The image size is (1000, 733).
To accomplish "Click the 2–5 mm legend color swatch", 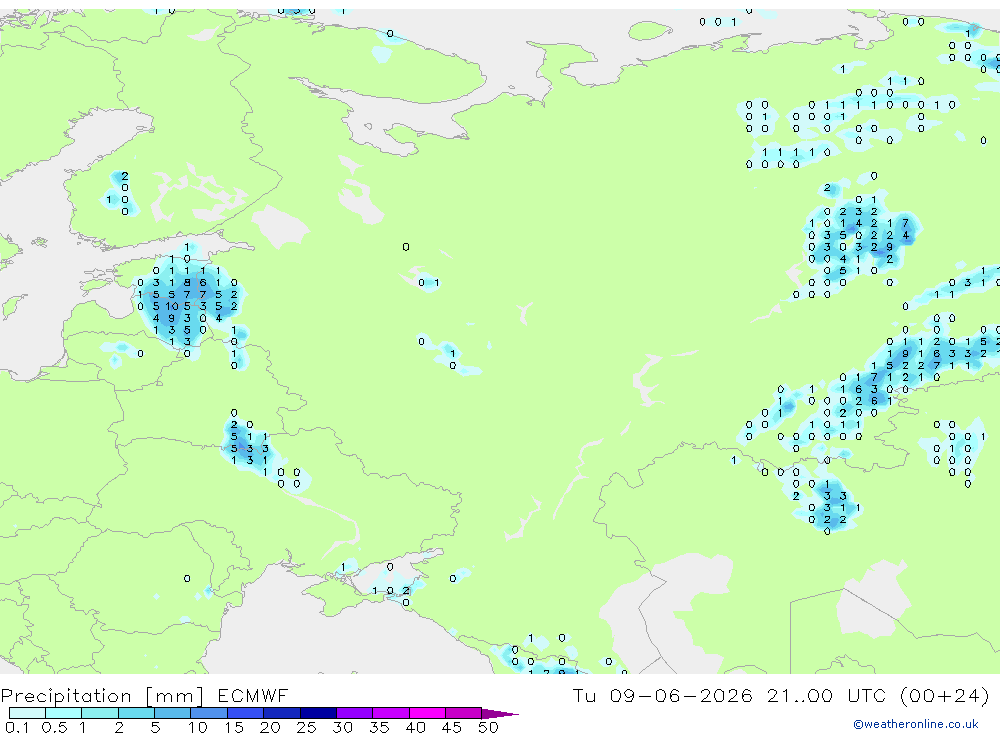I will pyautogui.click(x=136, y=713).
